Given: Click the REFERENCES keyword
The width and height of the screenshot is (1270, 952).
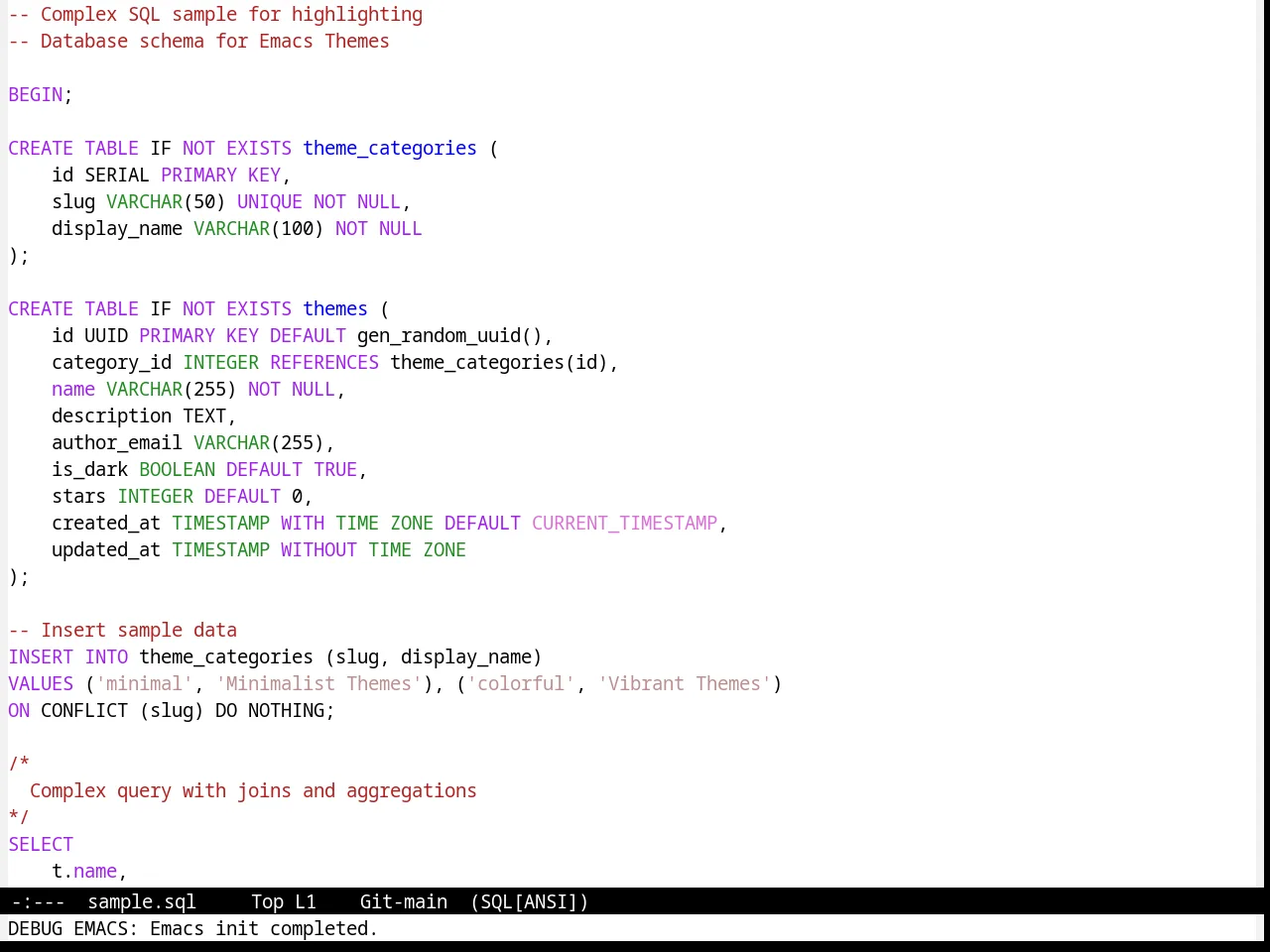Looking at the screenshot, I should 324,362.
